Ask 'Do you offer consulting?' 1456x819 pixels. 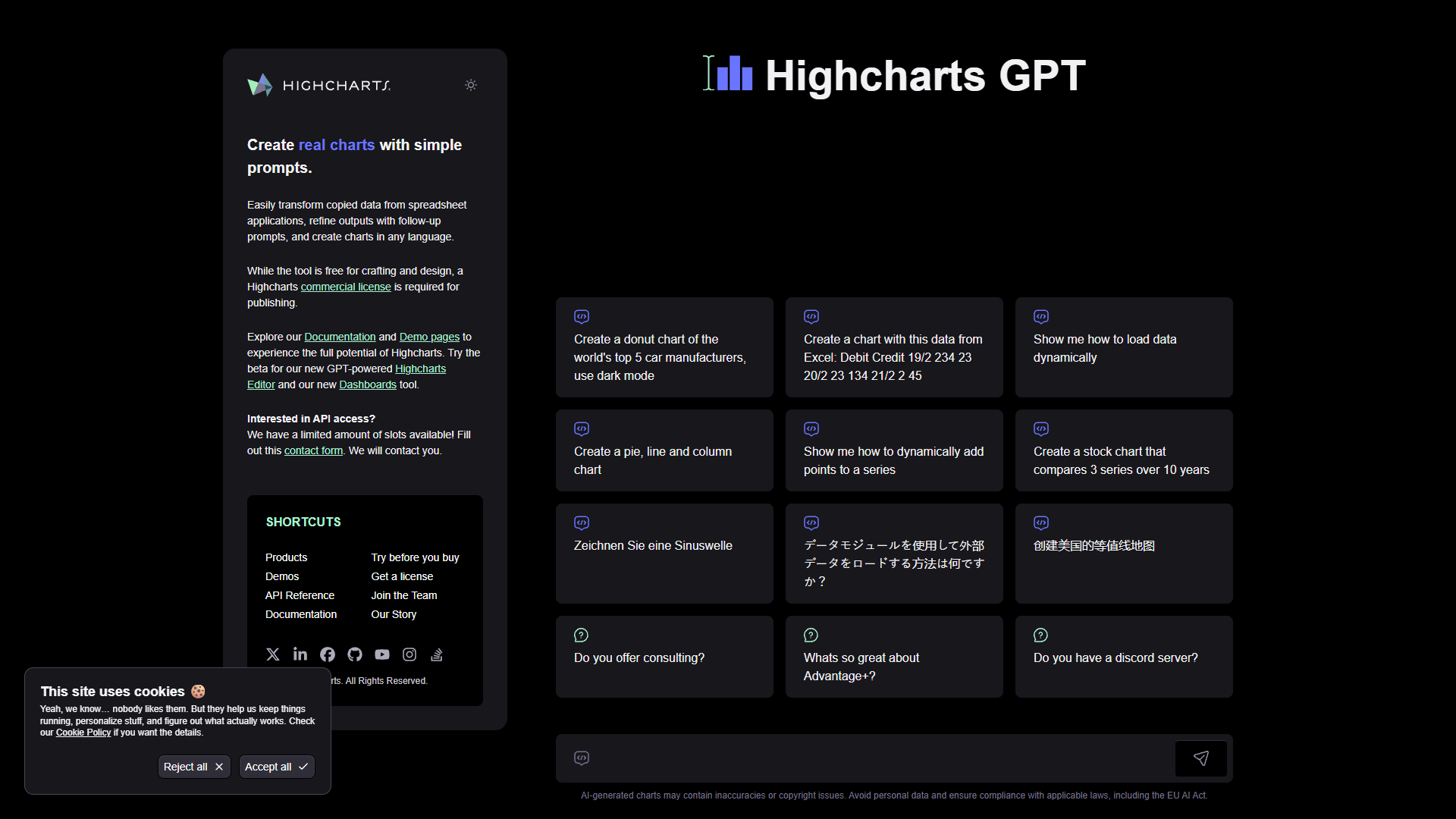tap(664, 657)
